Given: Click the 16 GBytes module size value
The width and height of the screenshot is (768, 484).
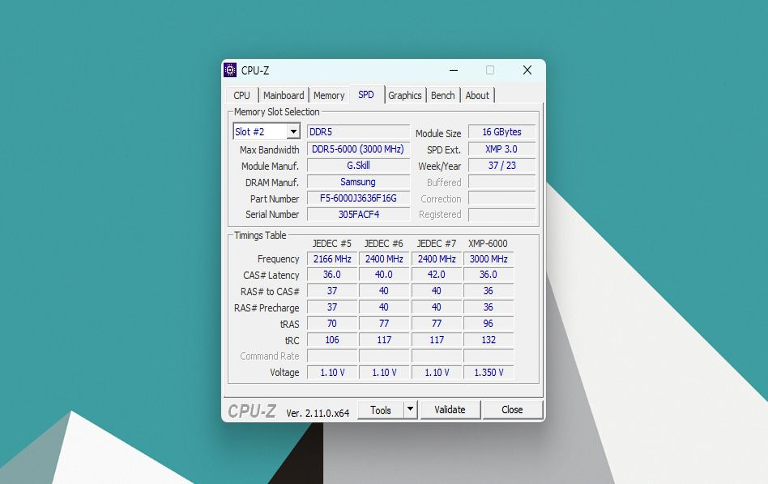Looking at the screenshot, I should pyautogui.click(x=502, y=132).
